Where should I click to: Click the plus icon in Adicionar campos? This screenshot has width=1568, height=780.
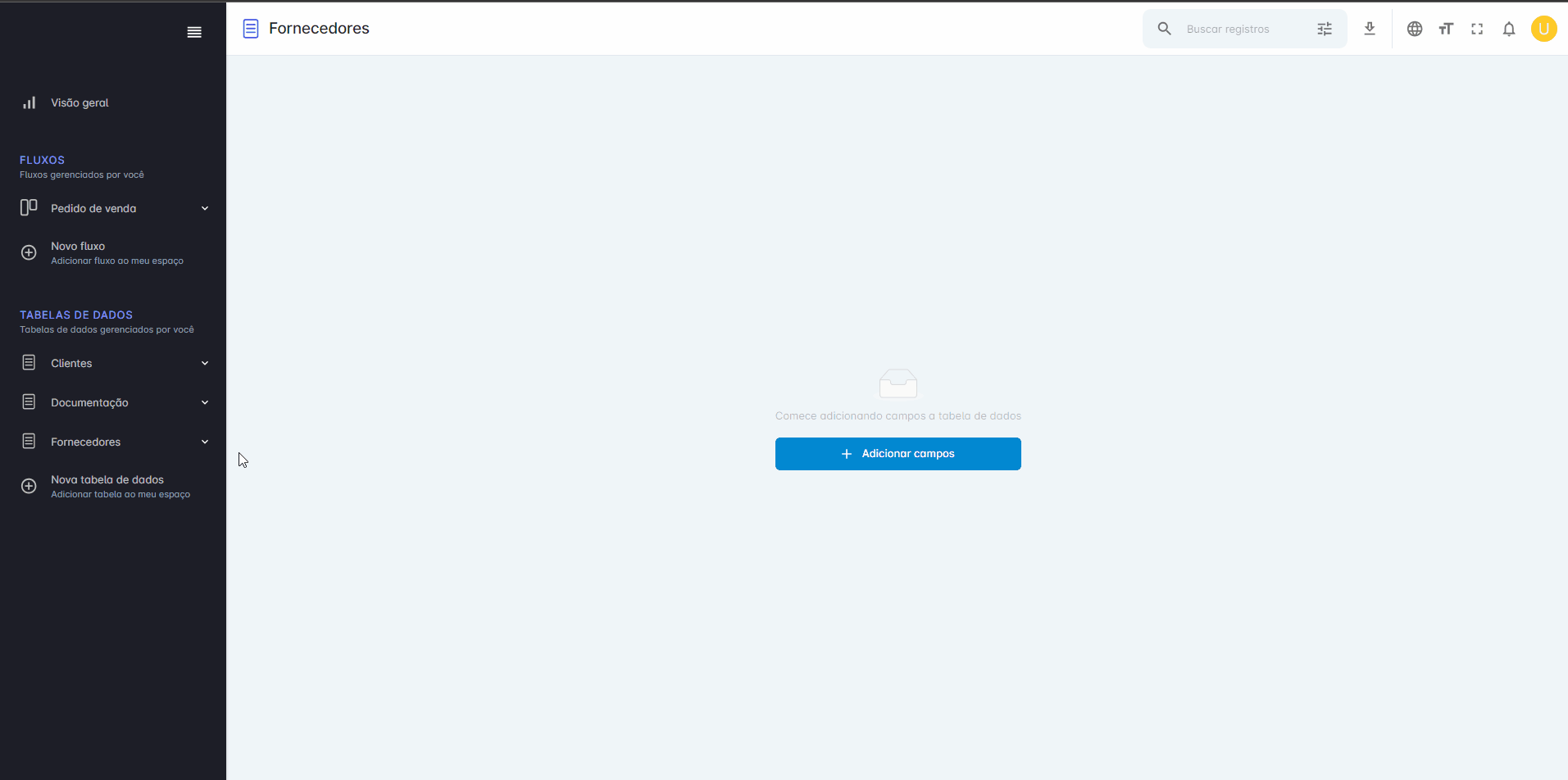pyautogui.click(x=847, y=454)
